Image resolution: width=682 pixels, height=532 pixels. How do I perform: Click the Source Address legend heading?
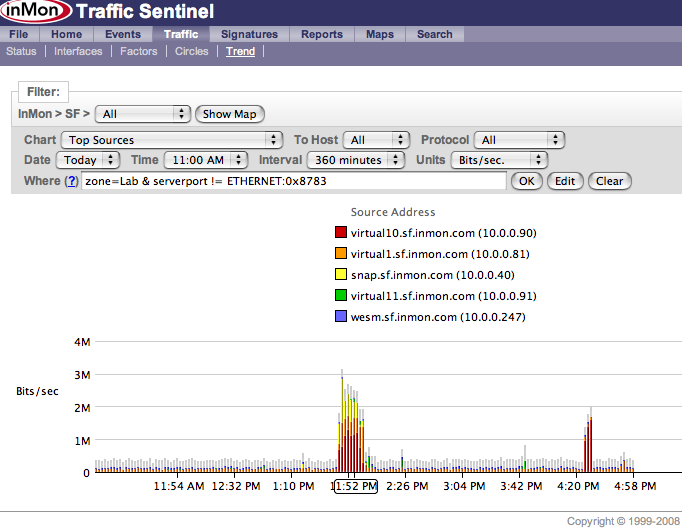[x=393, y=212]
